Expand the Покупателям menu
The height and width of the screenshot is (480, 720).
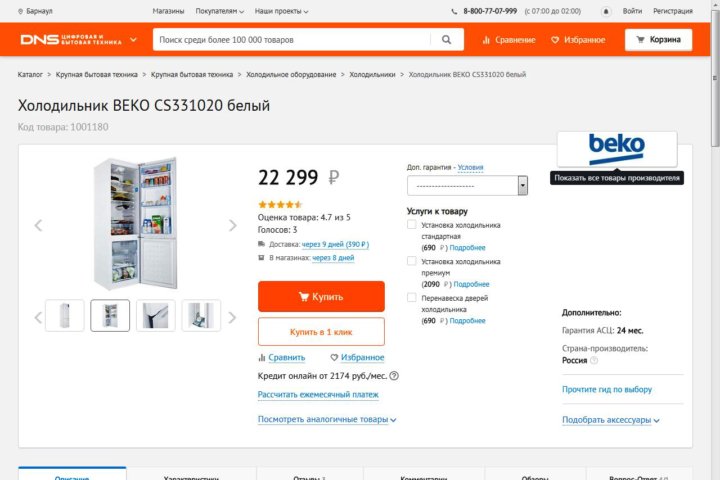219,11
